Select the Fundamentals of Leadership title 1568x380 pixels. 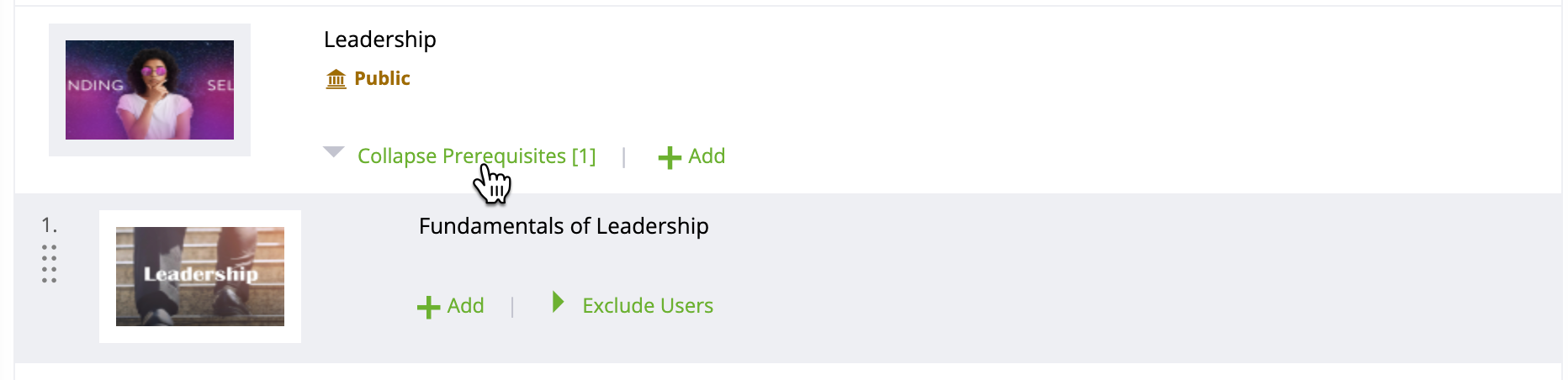point(564,226)
